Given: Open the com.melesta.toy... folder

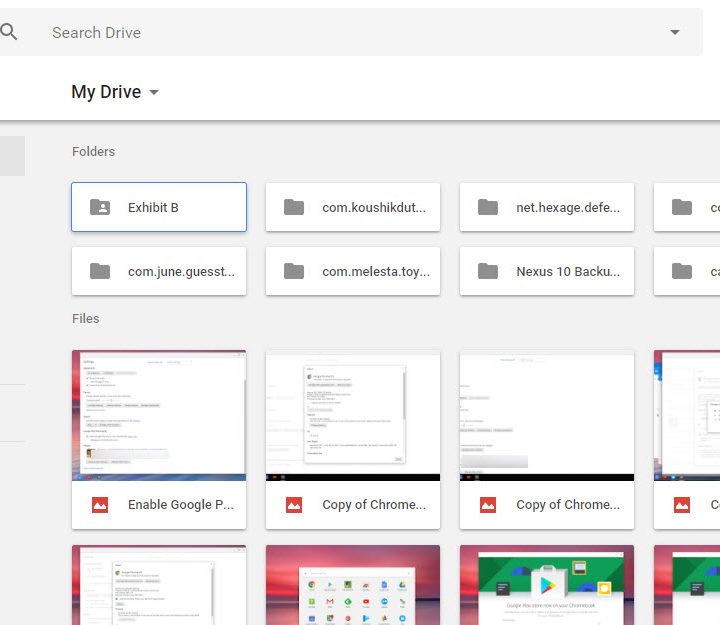Looking at the screenshot, I should pos(353,271).
